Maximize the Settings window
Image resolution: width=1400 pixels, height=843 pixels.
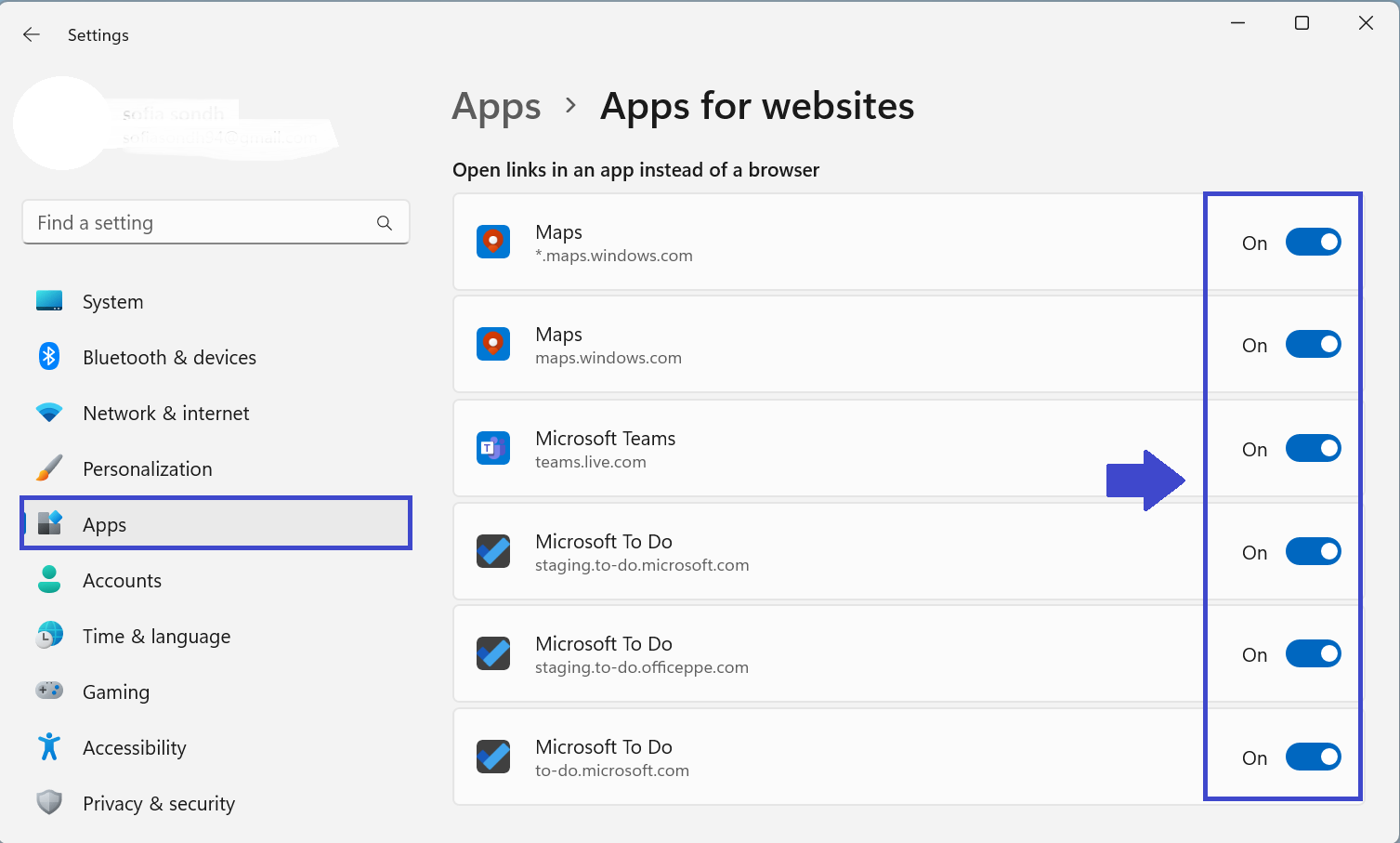tap(1302, 23)
